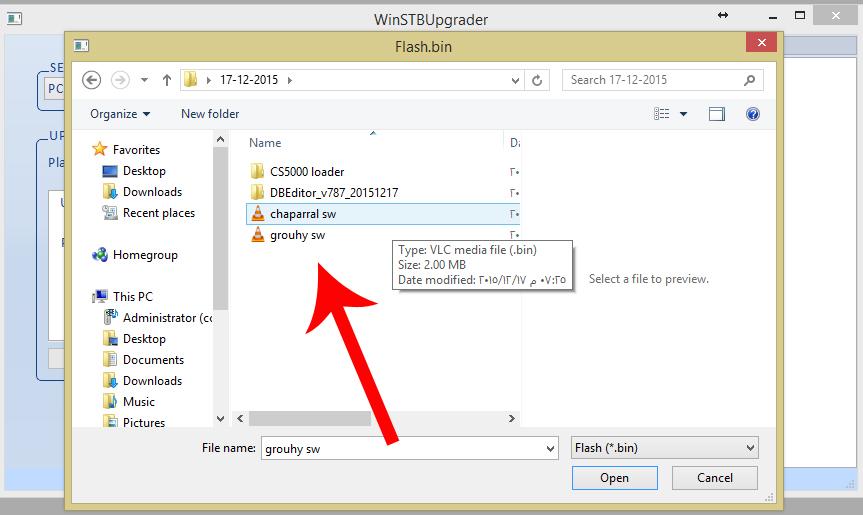Viewport: 863px width, 515px height.
Task: Open the Organize menu
Action: pos(120,114)
